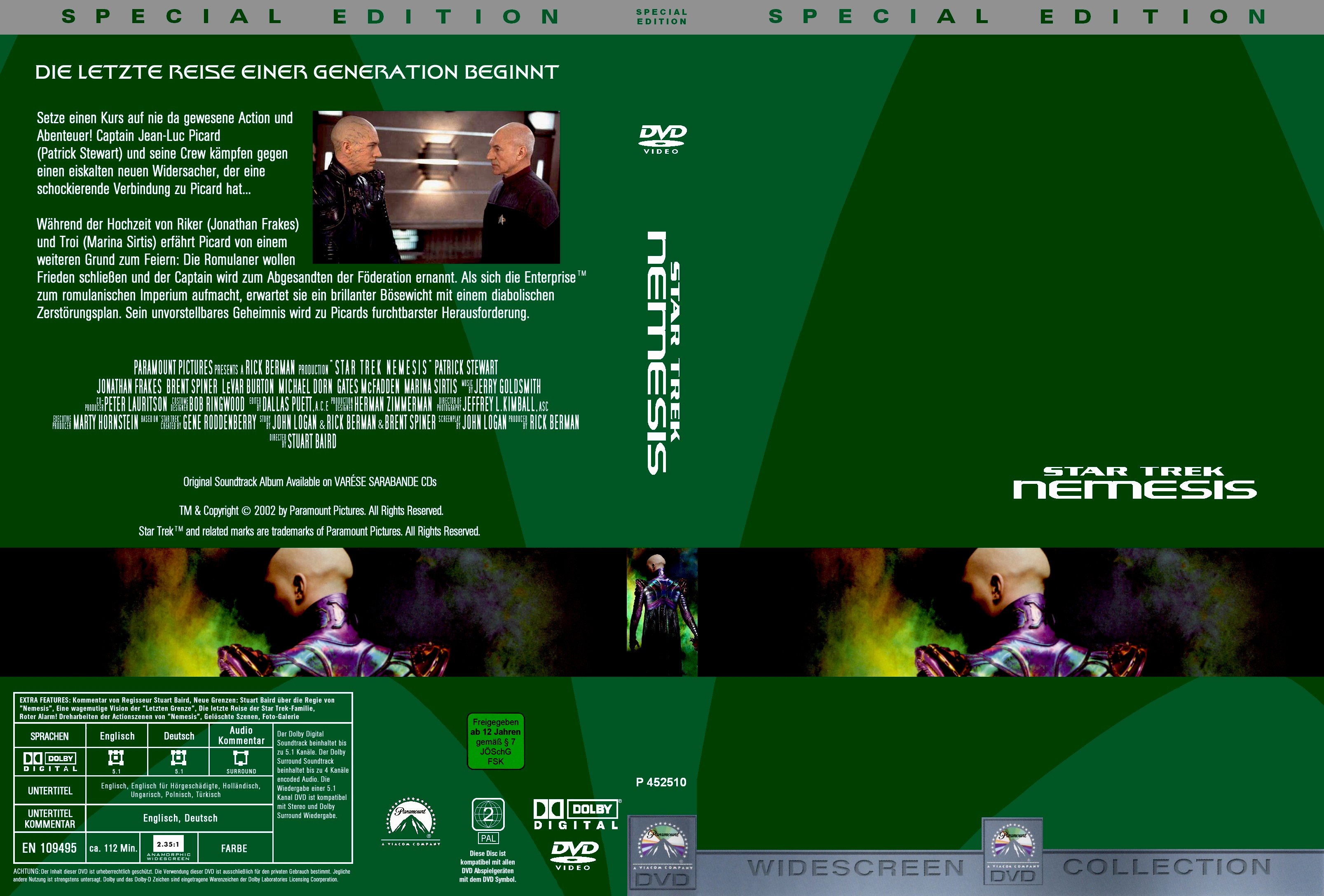Click the 'Directed by Stuart Baird' credit
Image resolution: width=1324 pixels, height=896 pixels.
[303, 441]
